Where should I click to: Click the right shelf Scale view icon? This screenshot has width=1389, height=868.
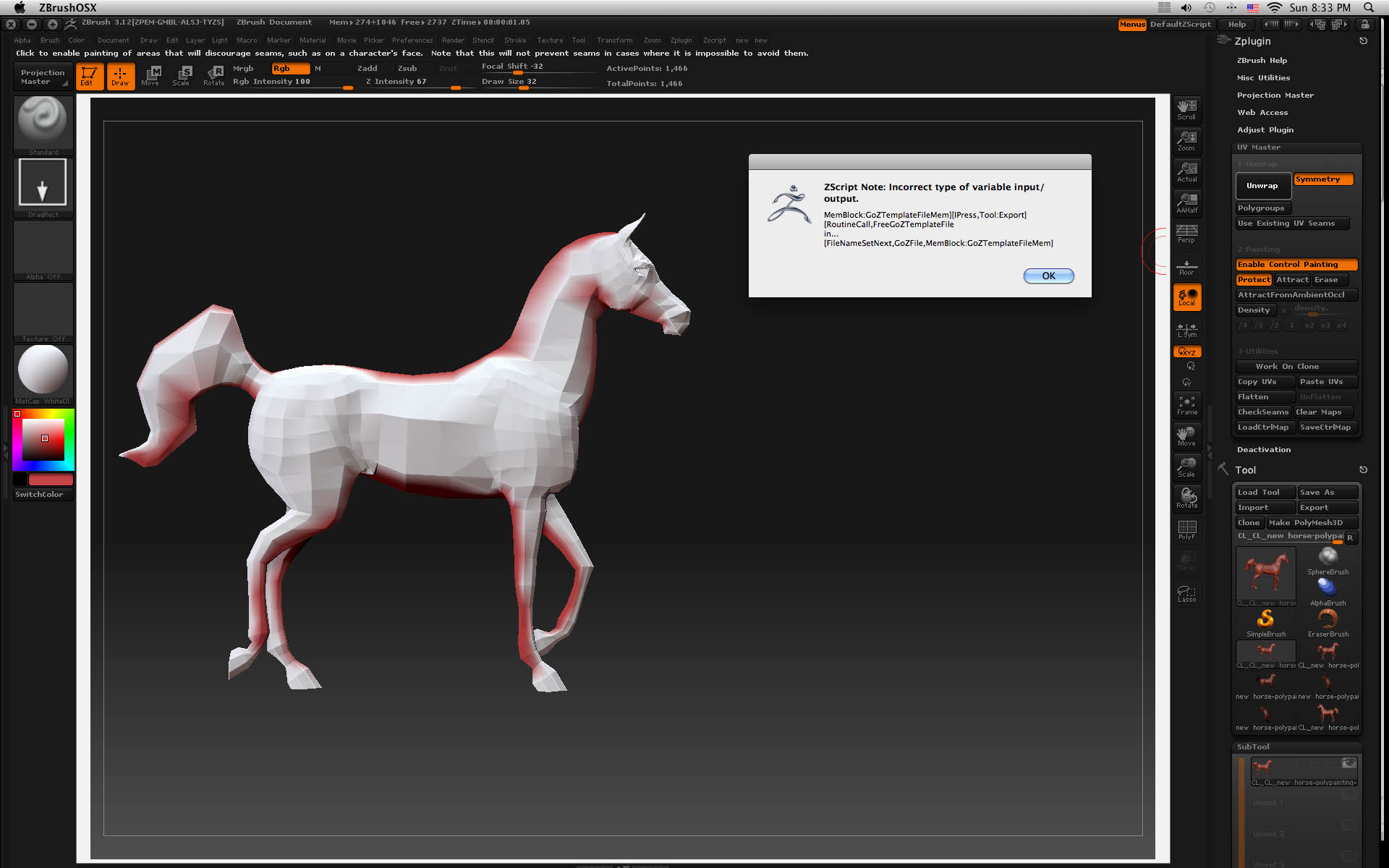(x=1186, y=467)
